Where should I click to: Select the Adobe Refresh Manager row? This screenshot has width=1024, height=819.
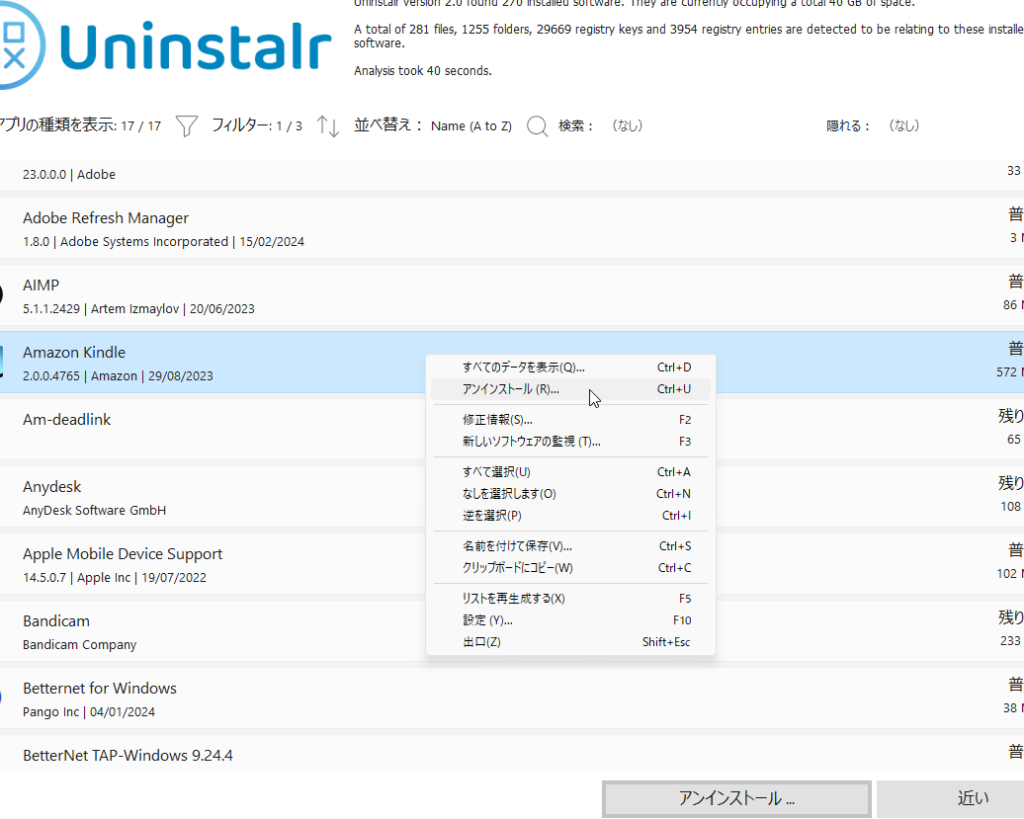coord(512,229)
